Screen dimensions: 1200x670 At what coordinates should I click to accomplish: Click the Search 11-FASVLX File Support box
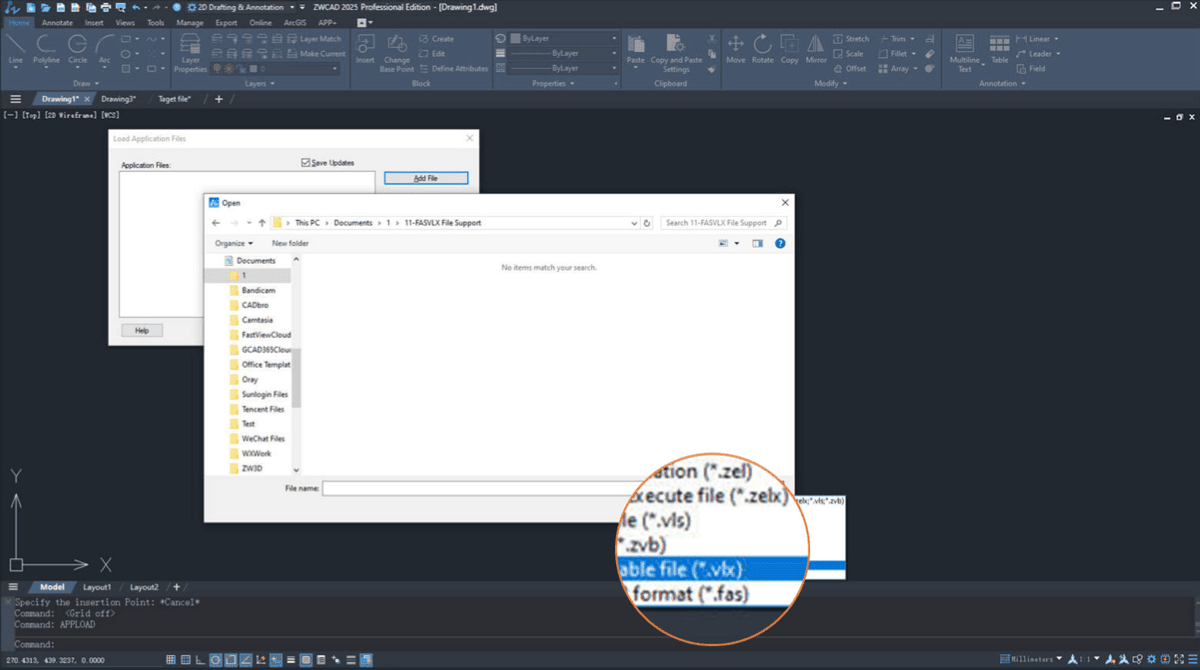coord(724,223)
